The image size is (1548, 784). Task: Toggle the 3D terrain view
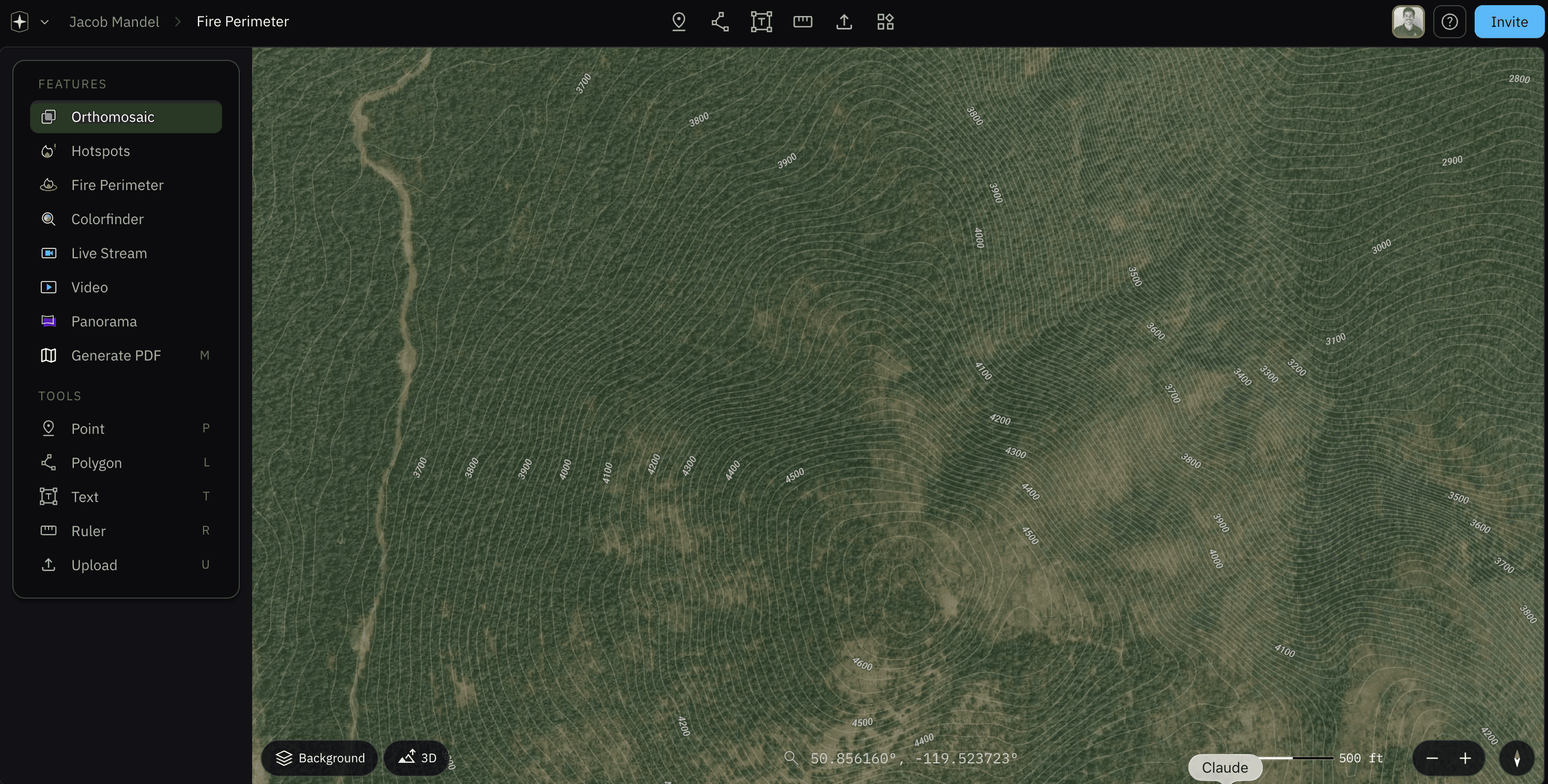click(x=417, y=758)
